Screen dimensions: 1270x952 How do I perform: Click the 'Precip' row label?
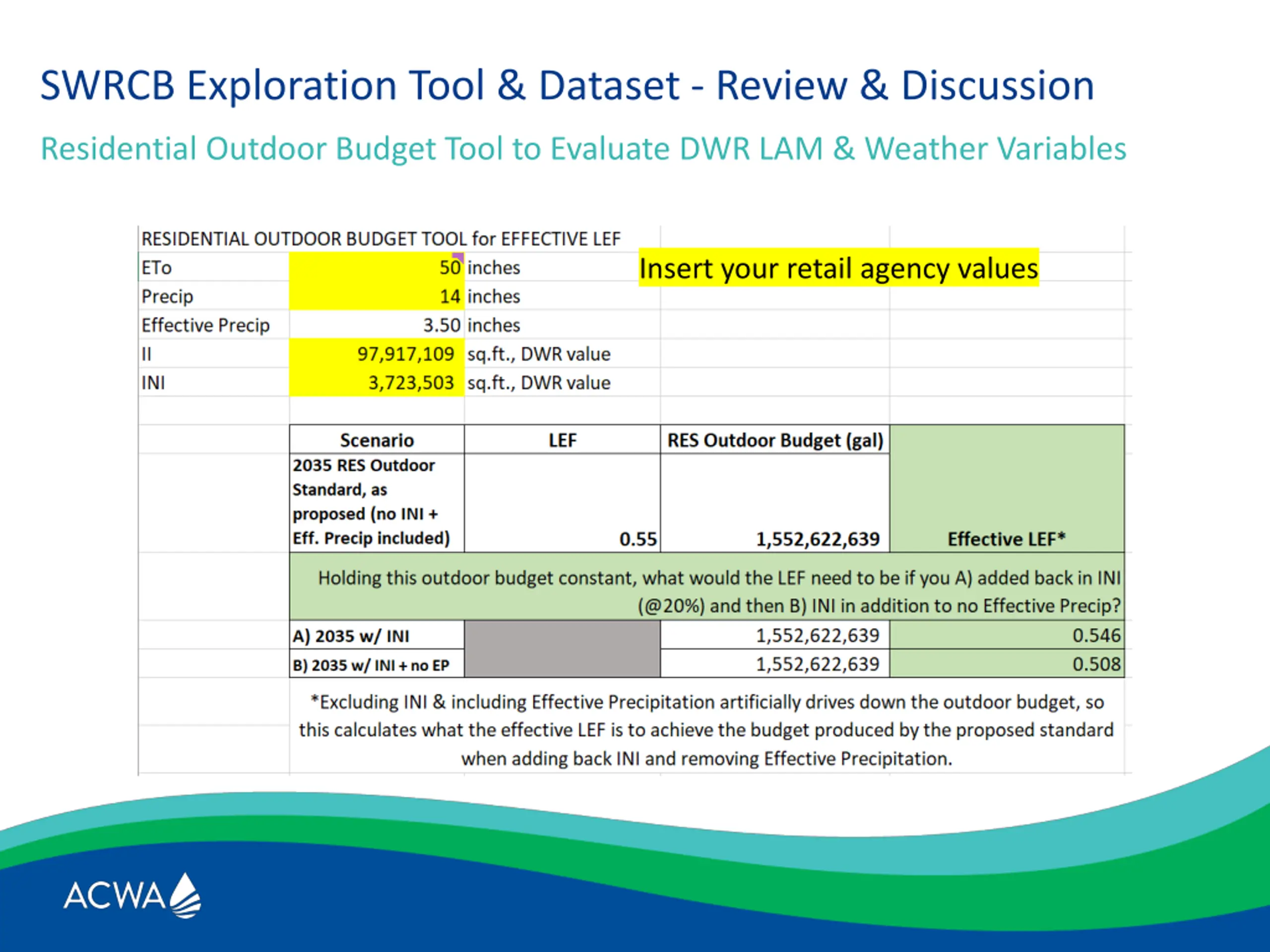tap(167, 297)
